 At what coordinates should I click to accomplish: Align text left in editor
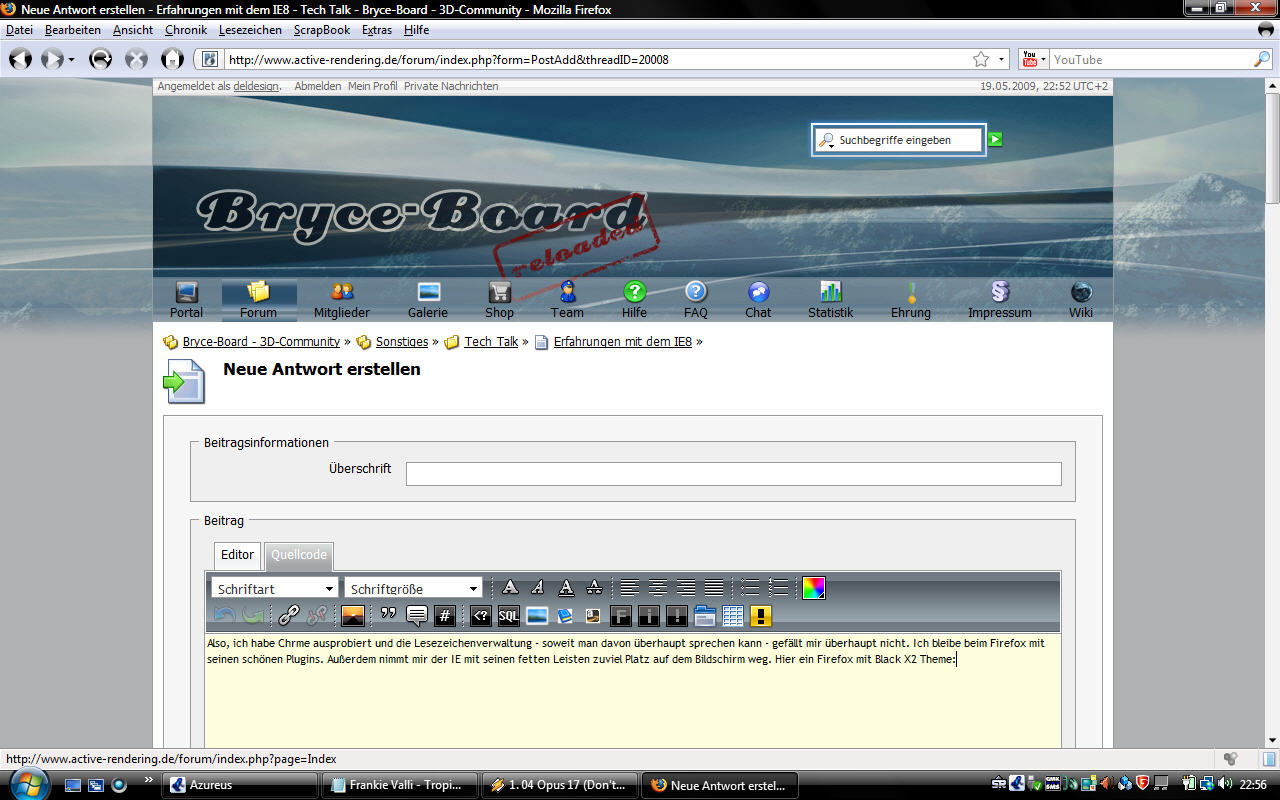(x=629, y=588)
